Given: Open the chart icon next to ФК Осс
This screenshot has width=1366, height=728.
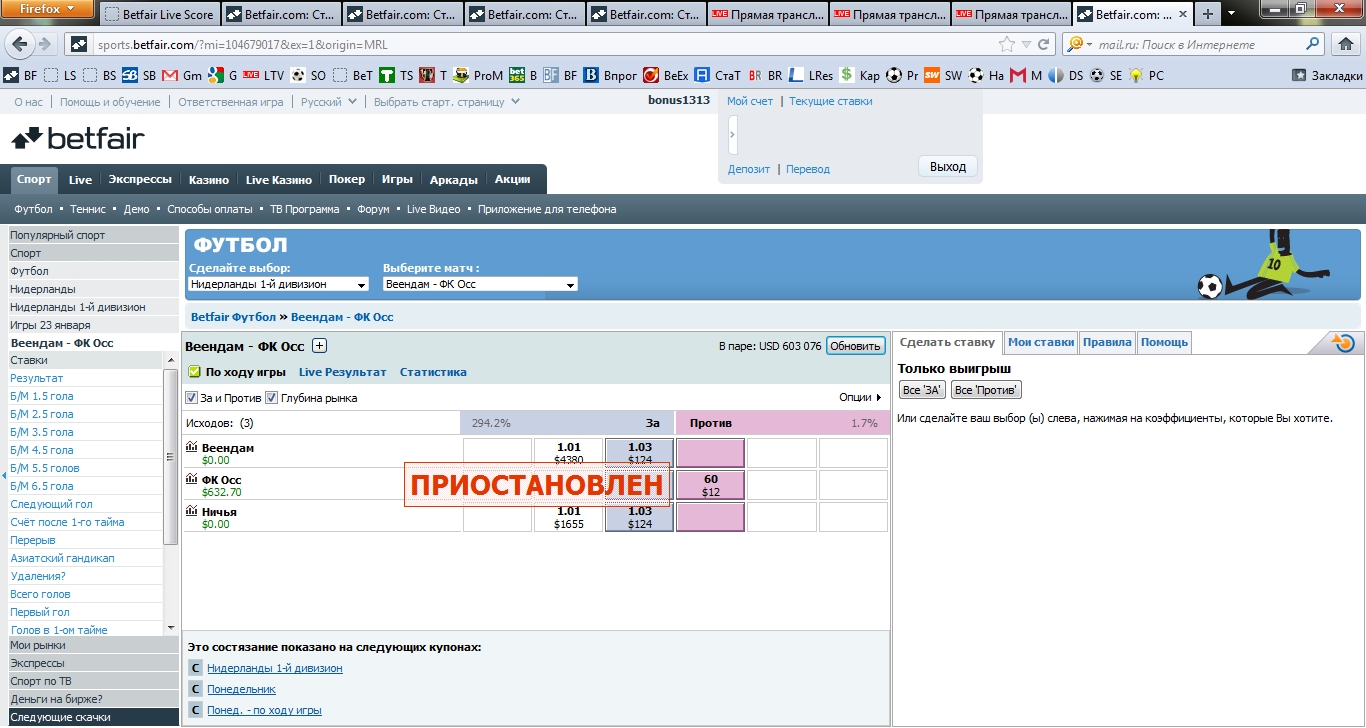Looking at the screenshot, I should tap(192, 479).
